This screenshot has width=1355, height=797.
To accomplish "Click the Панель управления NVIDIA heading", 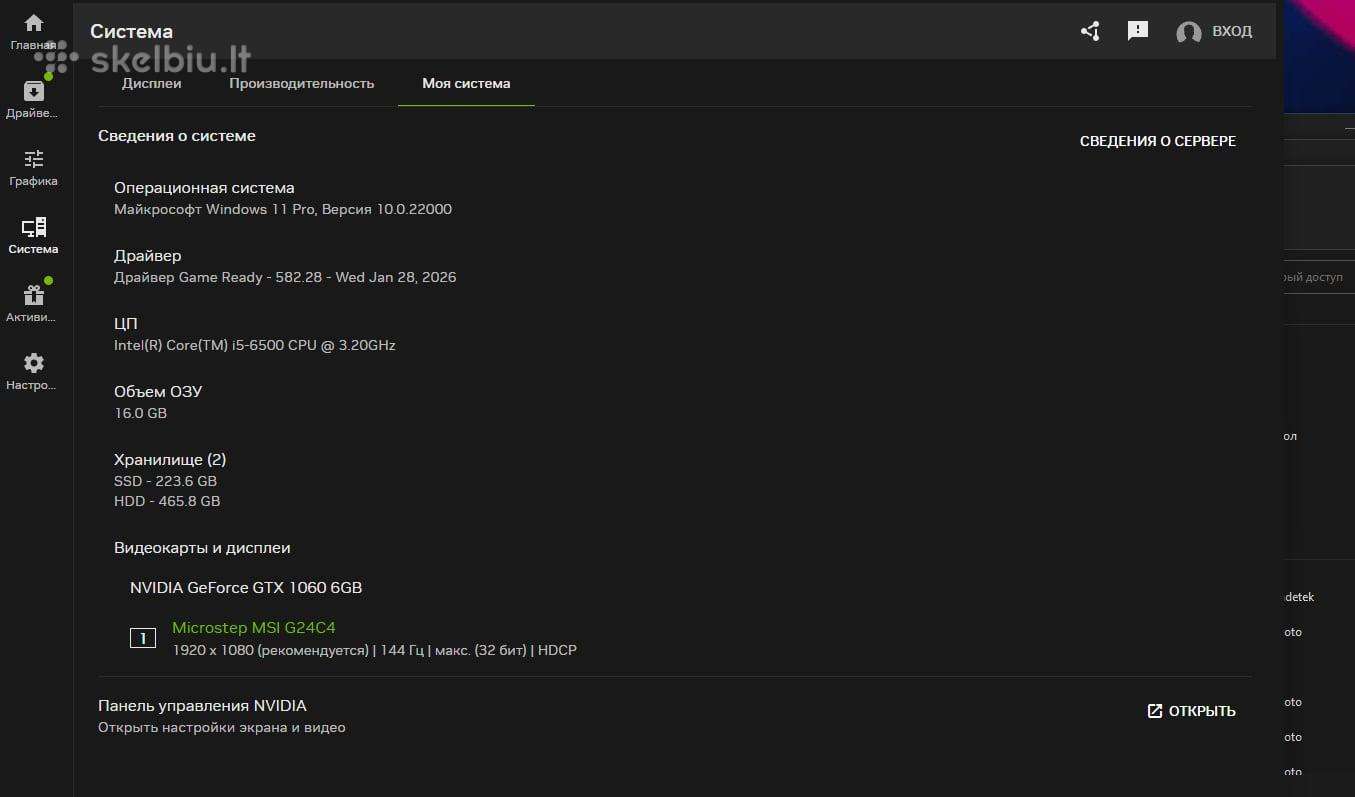I will 202,705.
